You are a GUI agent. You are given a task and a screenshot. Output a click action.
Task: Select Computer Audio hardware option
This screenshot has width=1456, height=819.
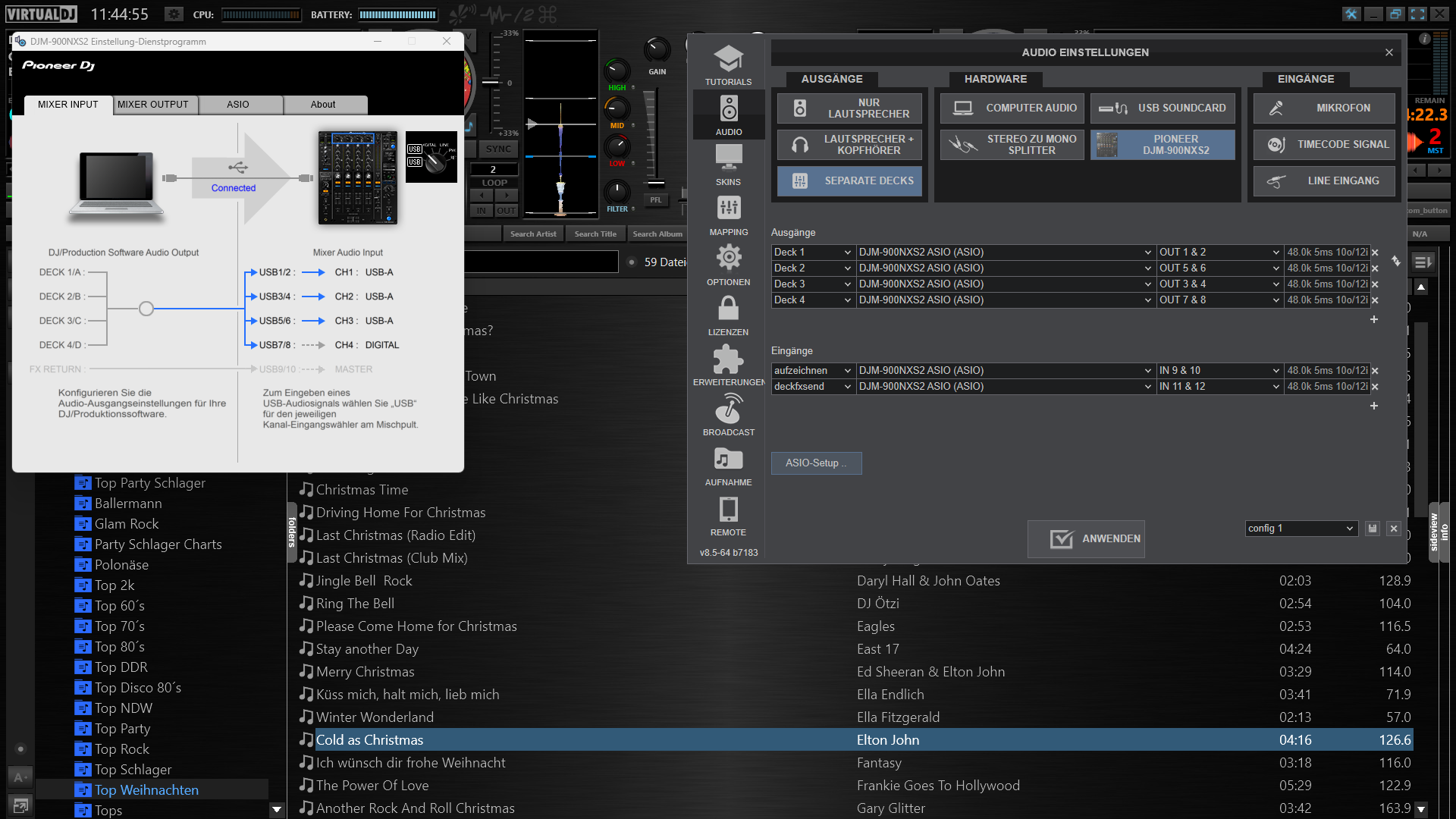[x=1012, y=108]
